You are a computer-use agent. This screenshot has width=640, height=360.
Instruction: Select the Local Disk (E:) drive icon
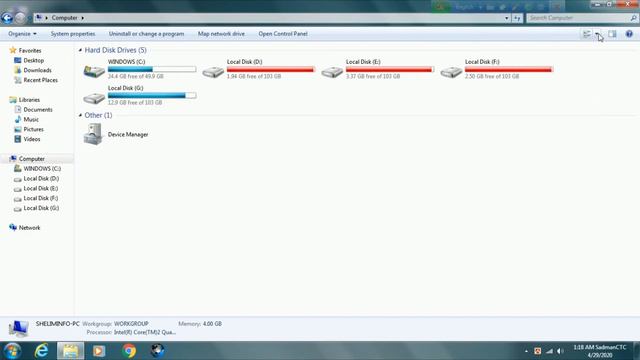[332, 72]
